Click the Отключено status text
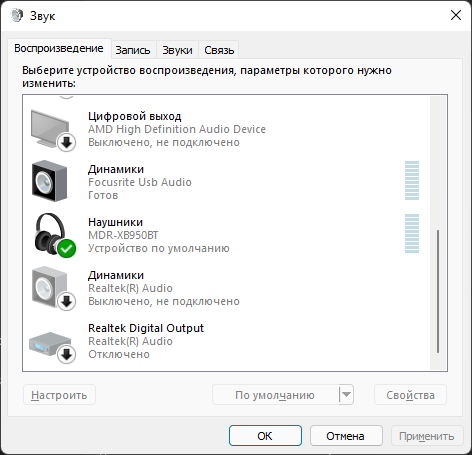Viewport: 472px width, 455px height. (119, 354)
